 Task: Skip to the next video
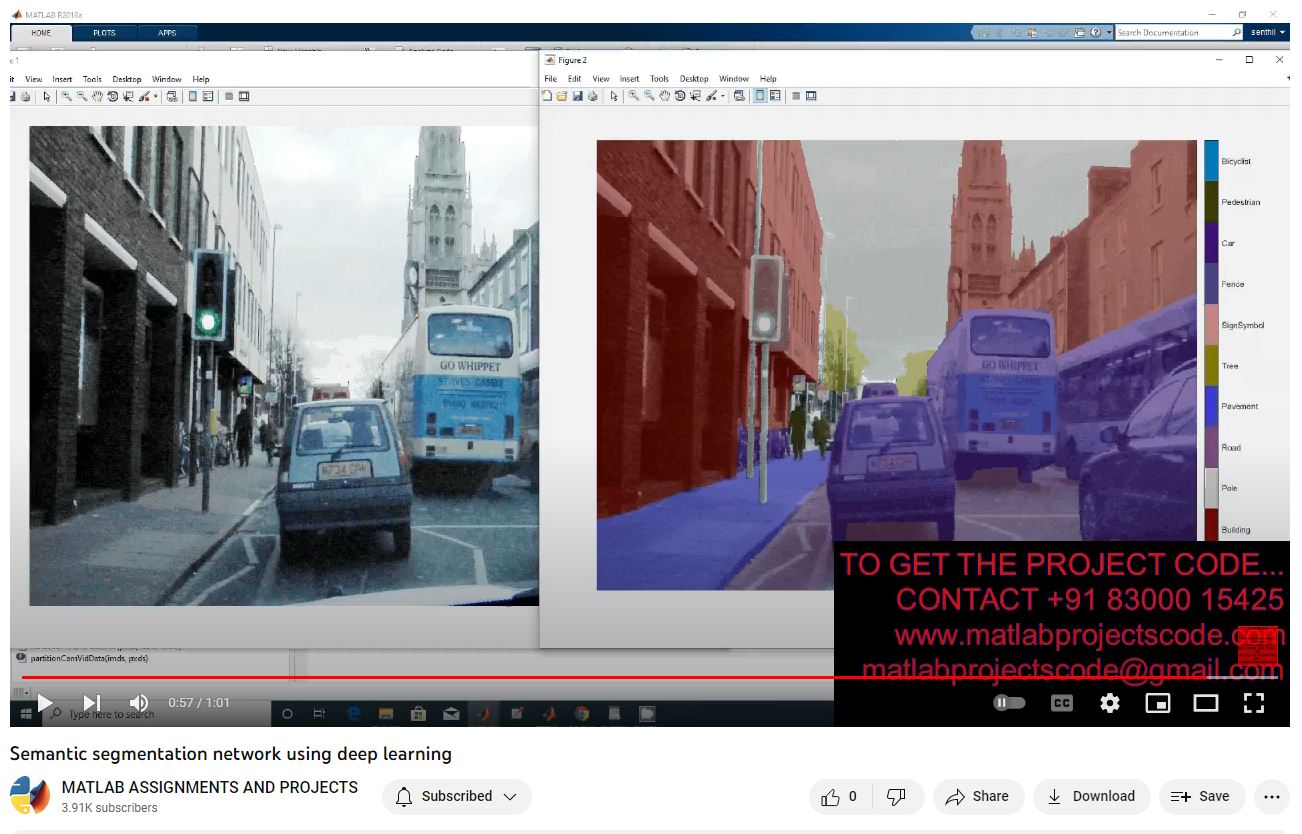tap(92, 703)
